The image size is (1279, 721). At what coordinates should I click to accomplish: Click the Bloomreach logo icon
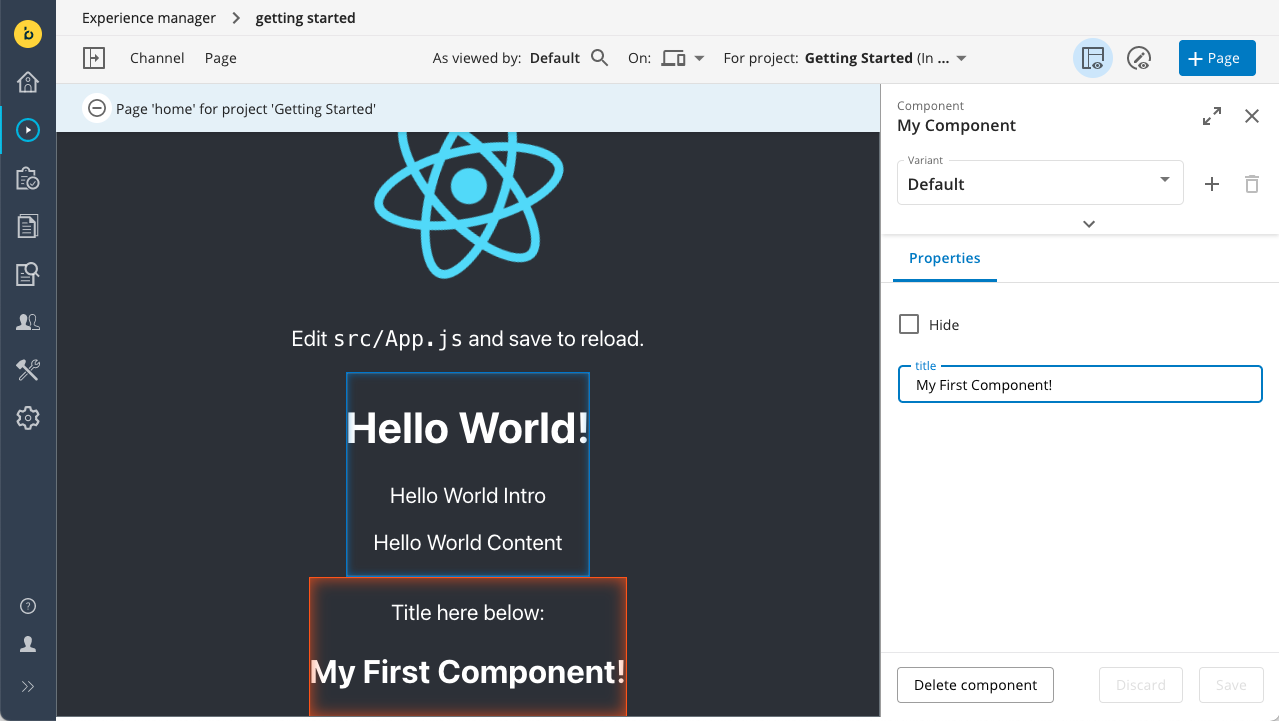click(x=28, y=33)
